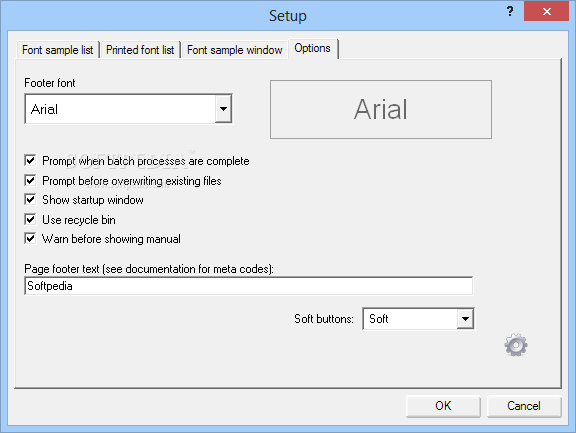Image resolution: width=576 pixels, height=433 pixels.
Task: Click the Soft buttons combo box showing Soft
Action: tap(418, 318)
